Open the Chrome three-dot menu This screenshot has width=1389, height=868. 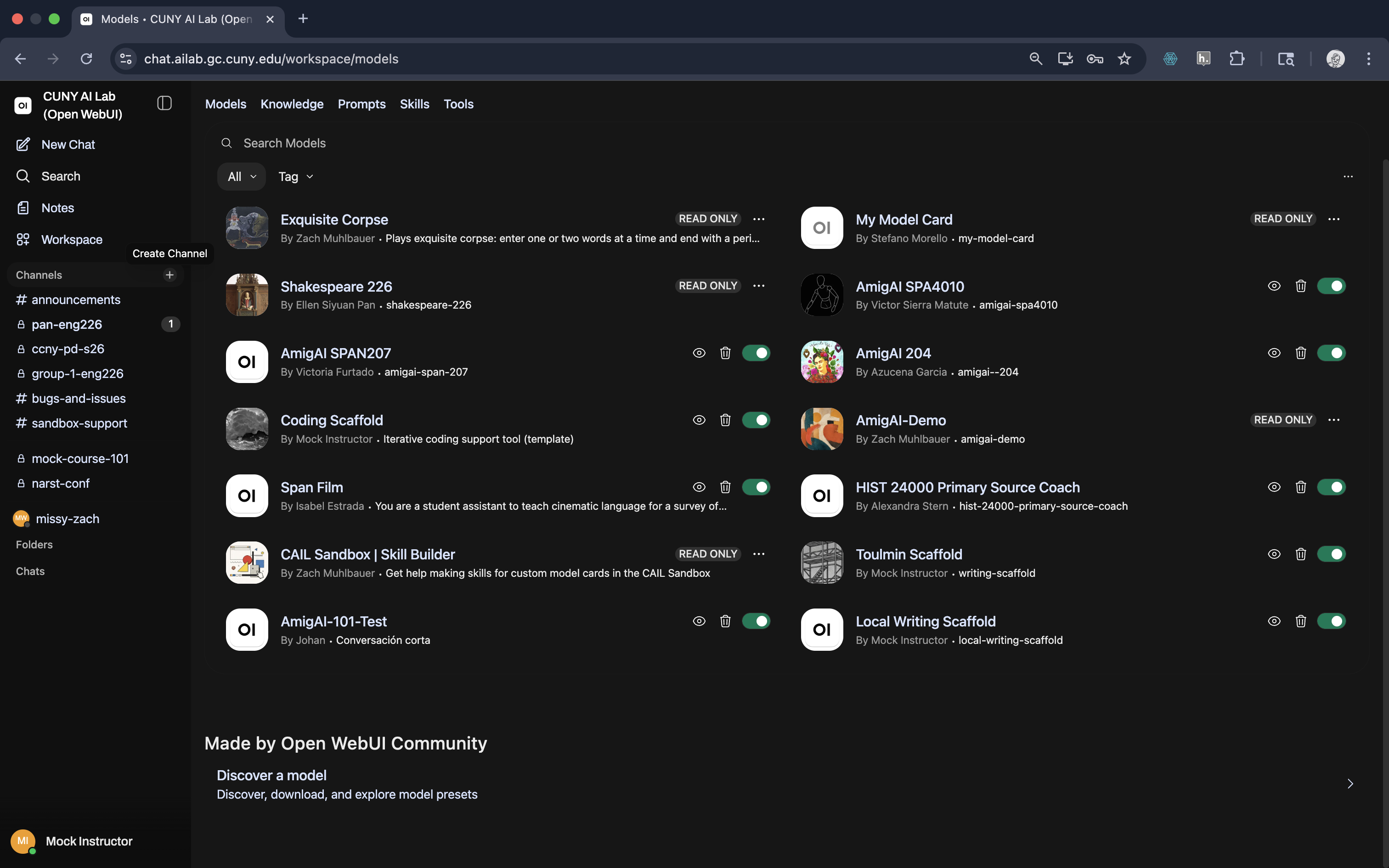click(x=1369, y=59)
